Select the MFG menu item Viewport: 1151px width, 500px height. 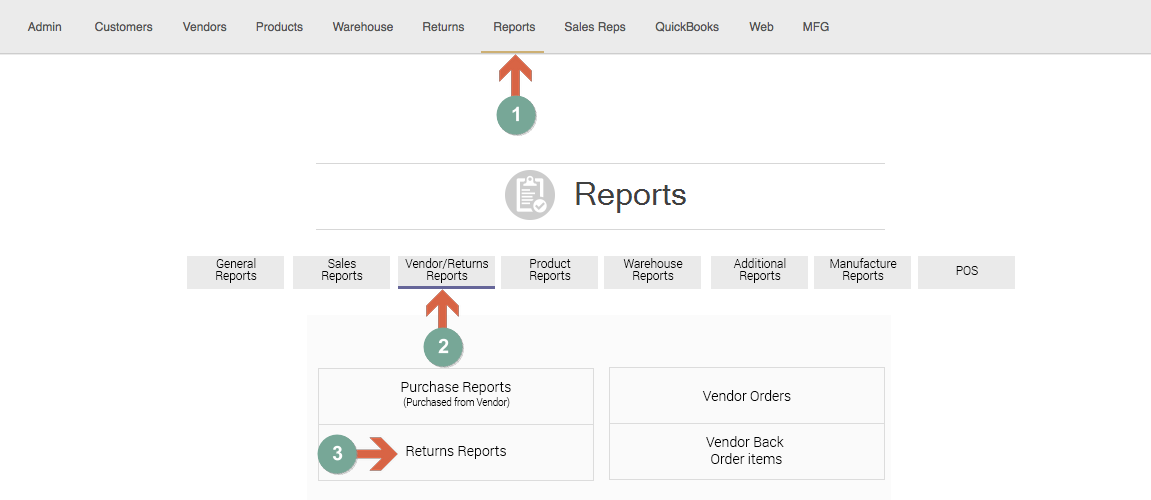pos(816,27)
